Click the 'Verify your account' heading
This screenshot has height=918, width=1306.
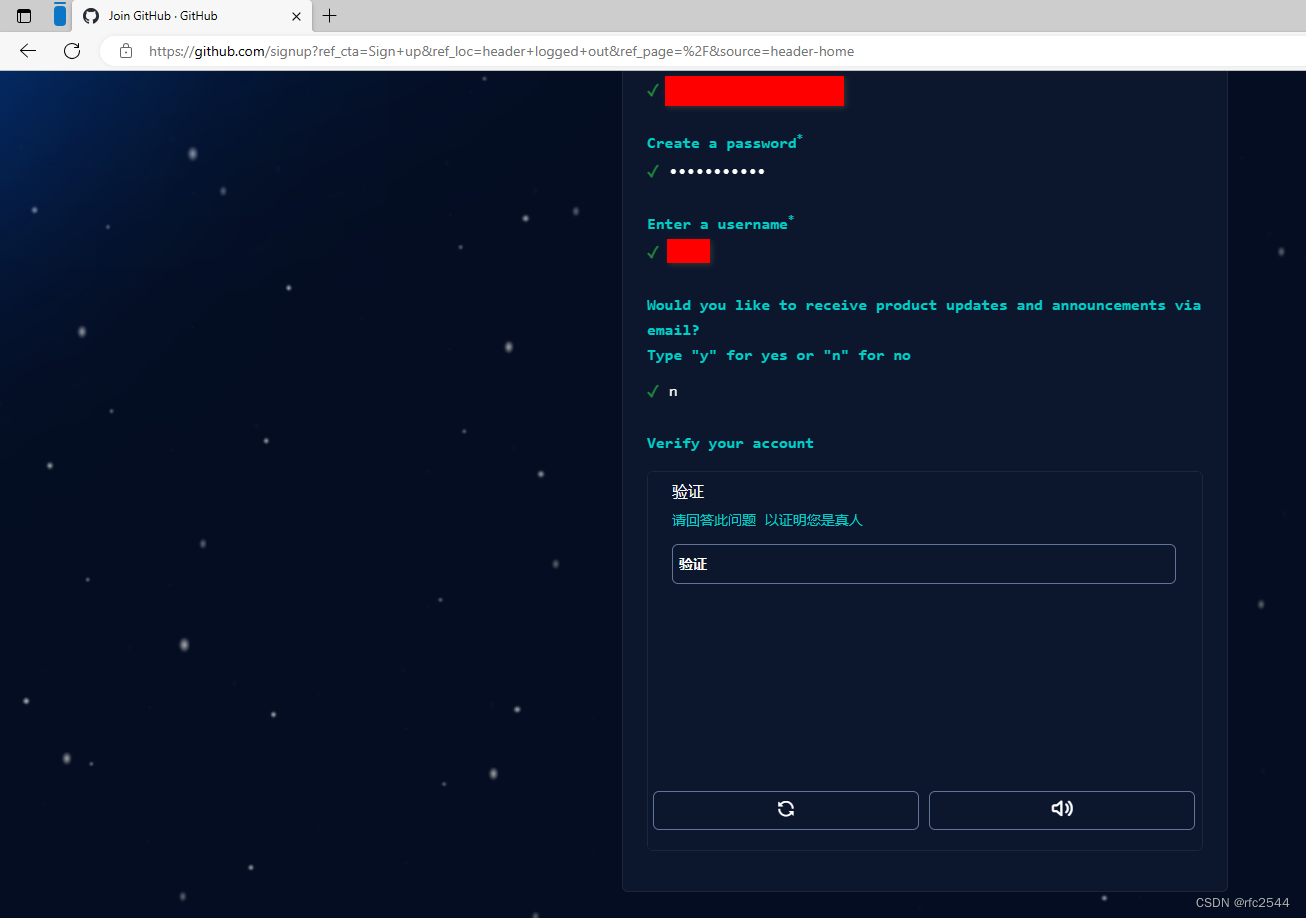tap(730, 443)
